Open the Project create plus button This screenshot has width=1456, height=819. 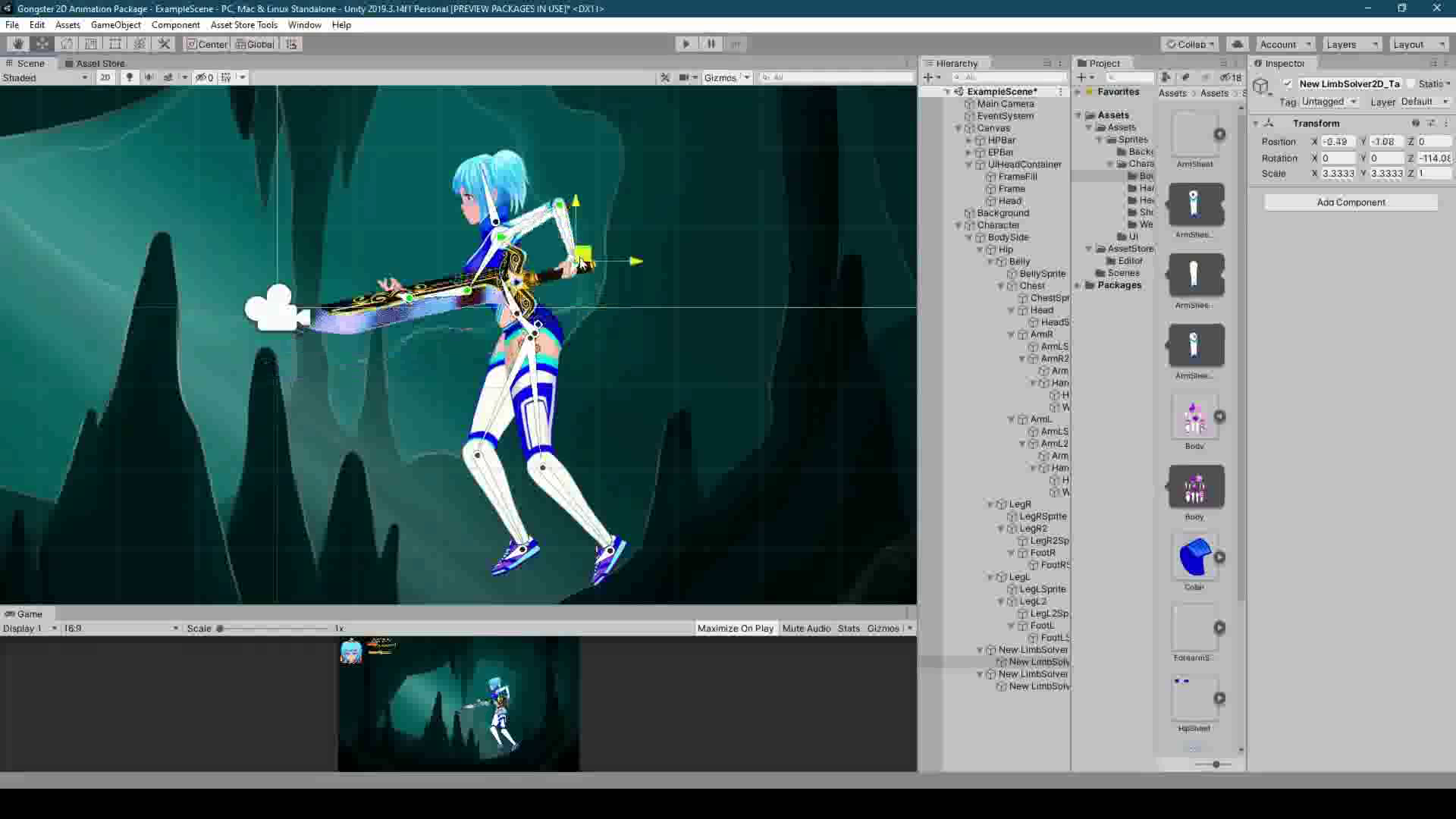[1085, 77]
